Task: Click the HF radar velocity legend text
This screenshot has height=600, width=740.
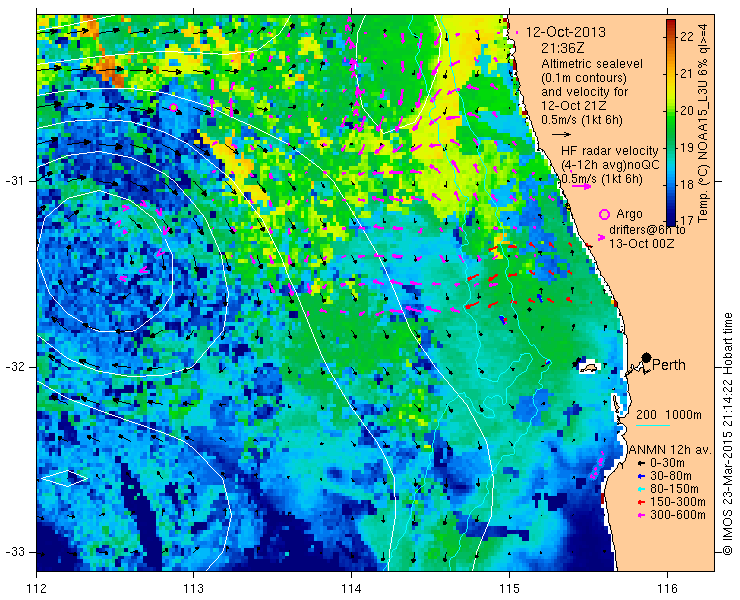Action: click(609, 151)
